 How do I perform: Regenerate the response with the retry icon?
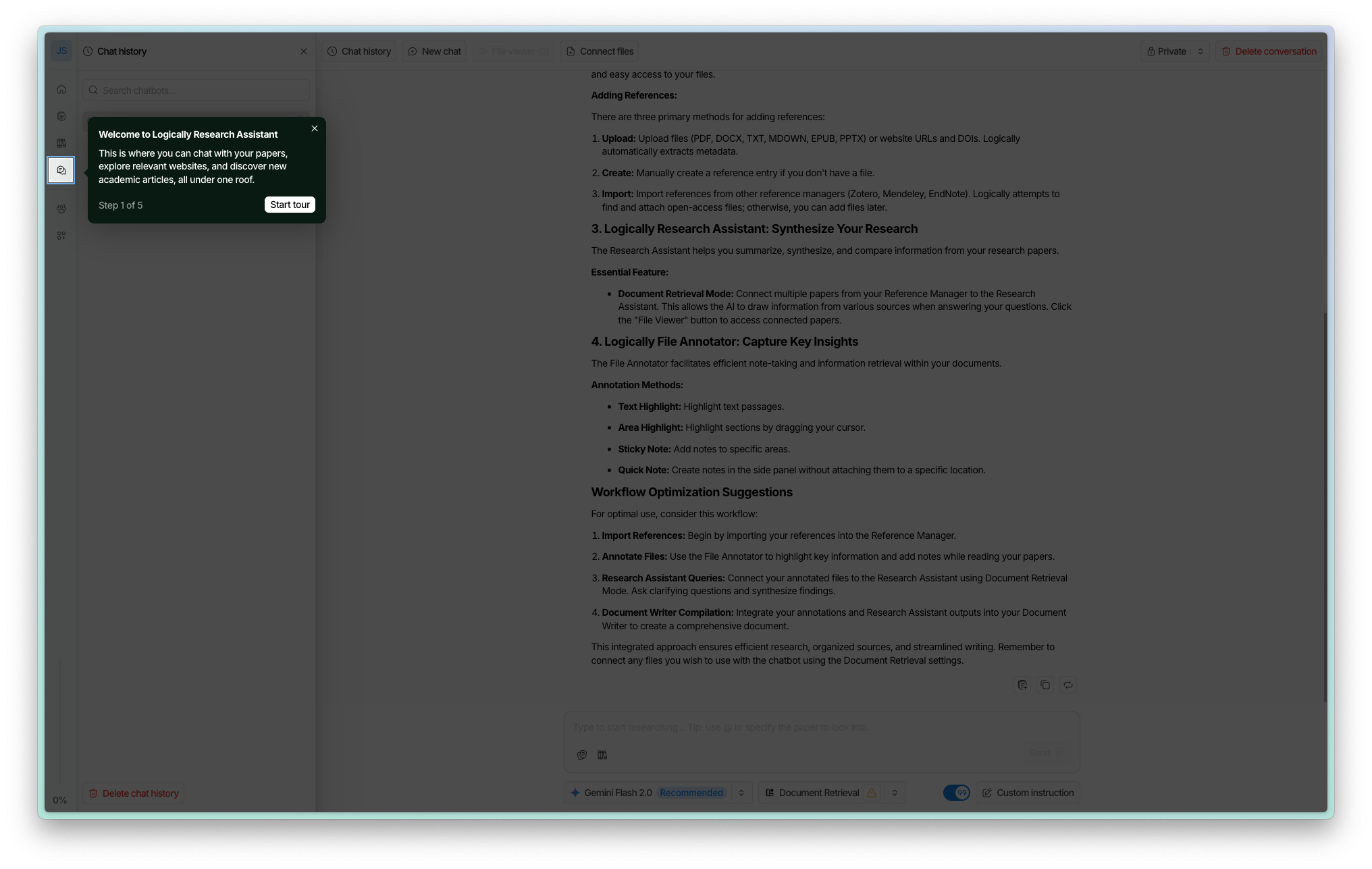click(x=1068, y=685)
